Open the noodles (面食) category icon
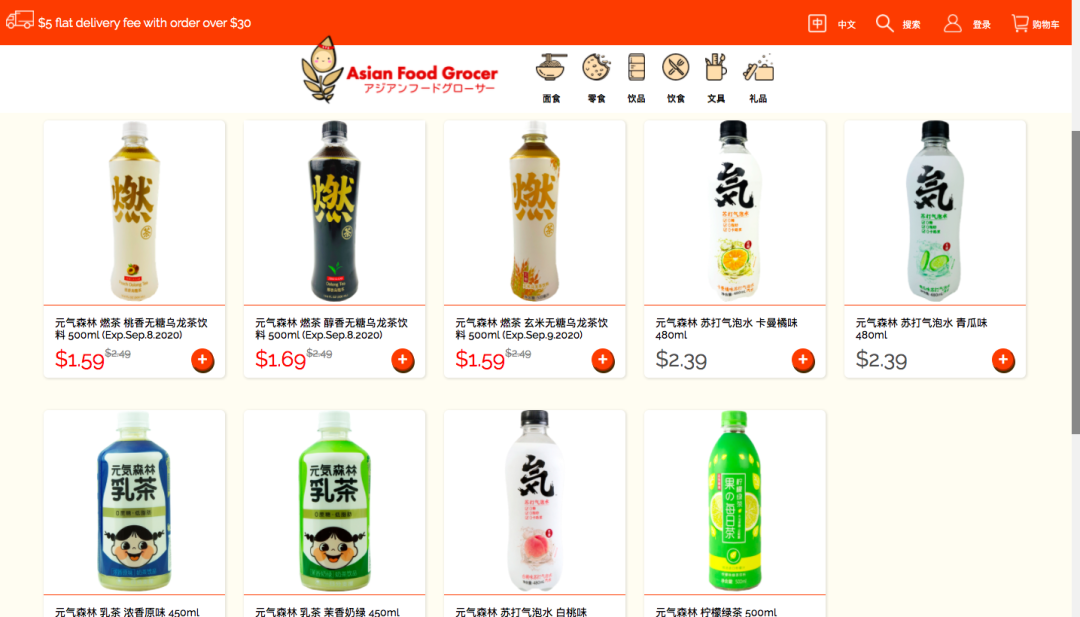Screen dimensions: 1080x617 [x=551, y=68]
